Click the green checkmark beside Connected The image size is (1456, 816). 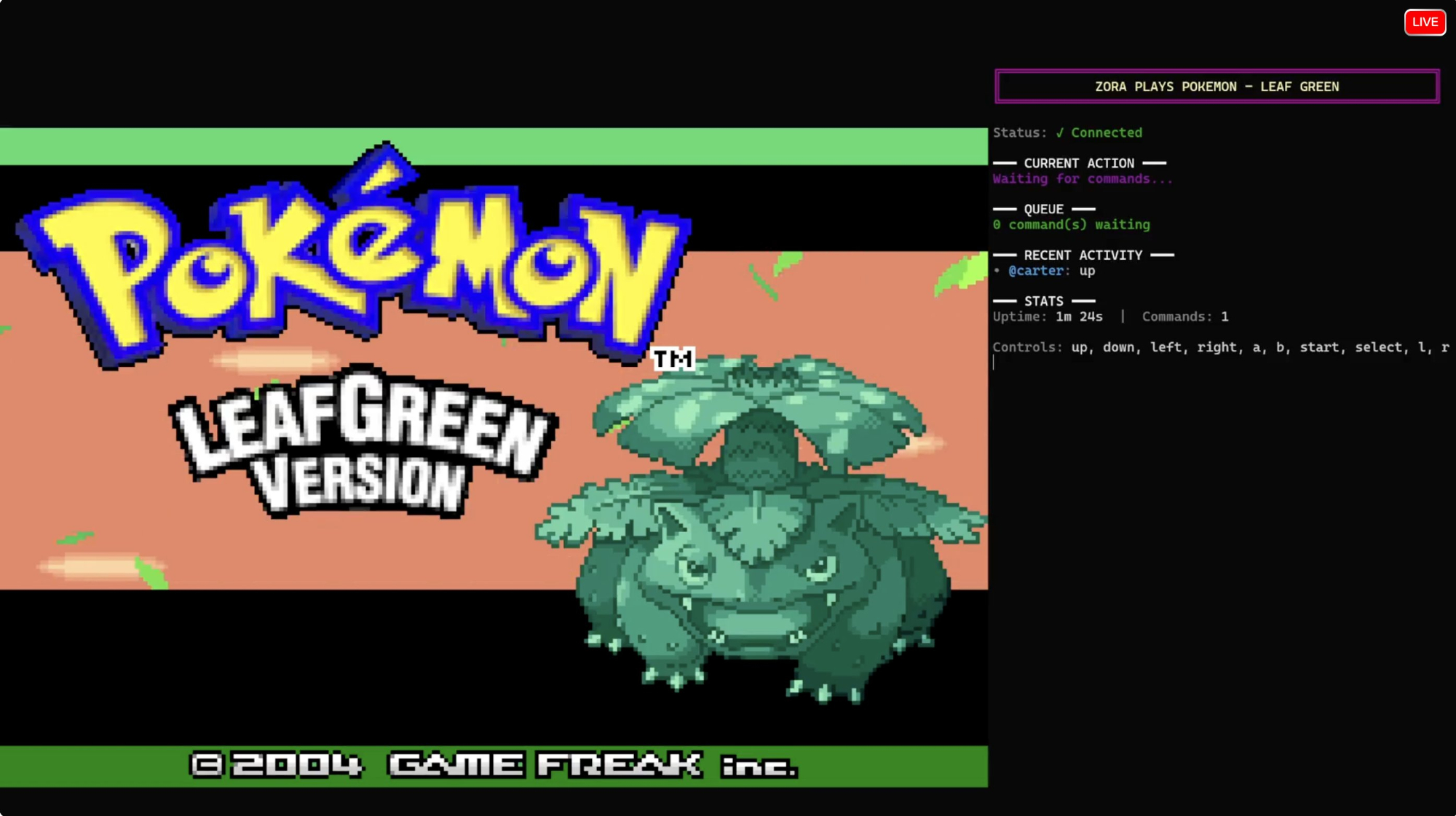click(1060, 132)
